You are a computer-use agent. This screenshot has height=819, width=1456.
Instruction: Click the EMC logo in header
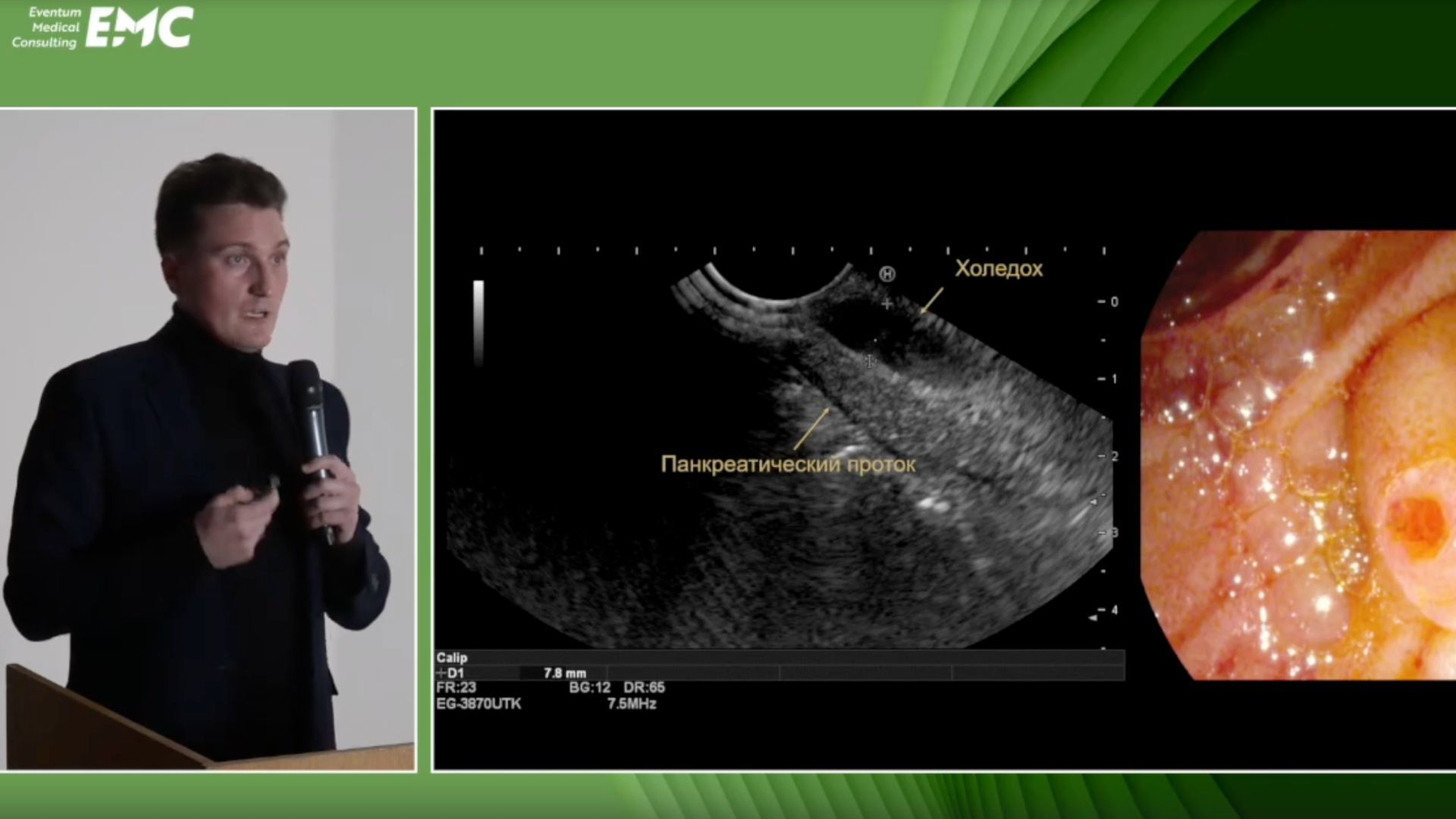139,28
